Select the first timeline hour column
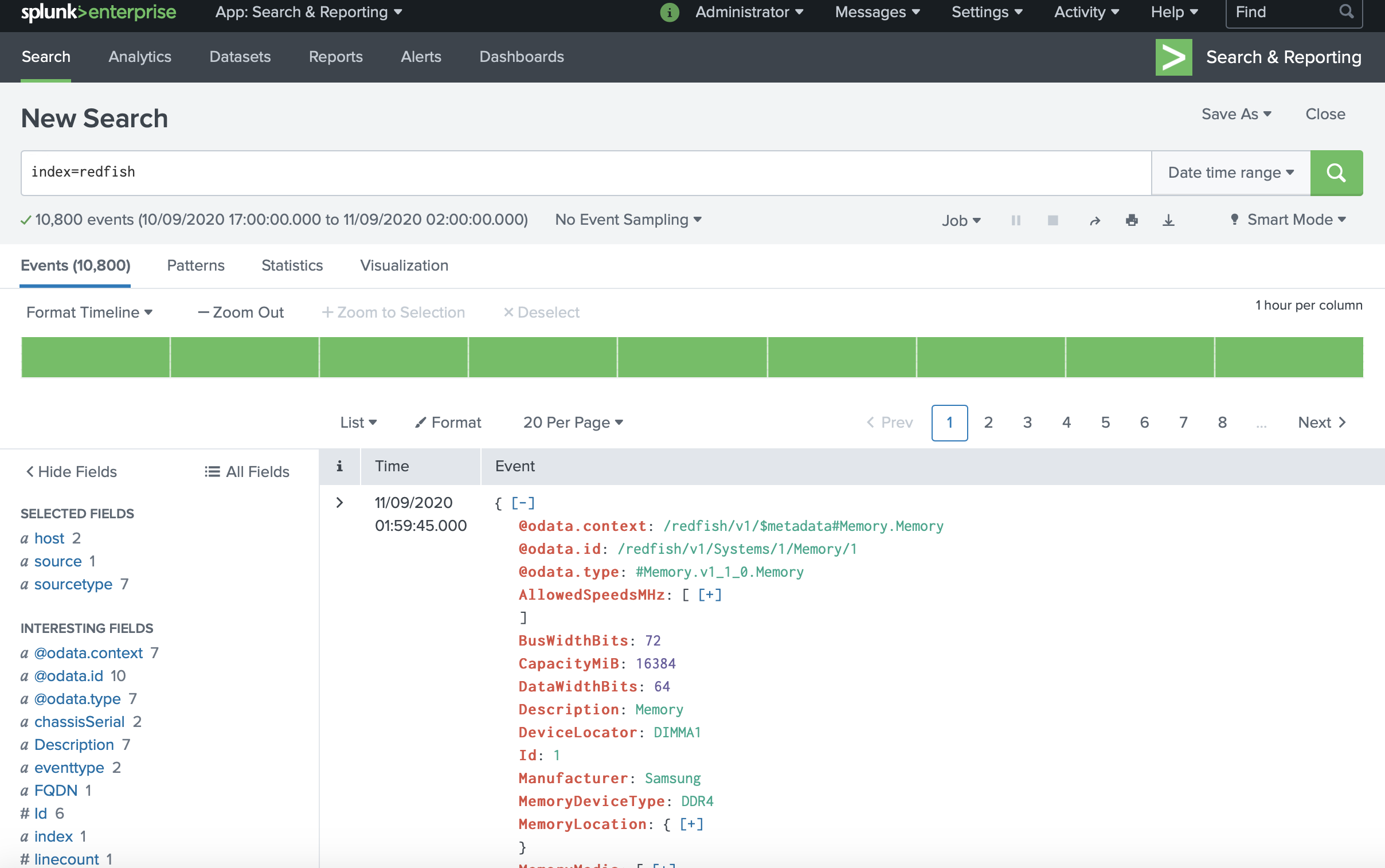Image resolution: width=1385 pixels, height=868 pixels. pyautogui.click(x=95, y=357)
